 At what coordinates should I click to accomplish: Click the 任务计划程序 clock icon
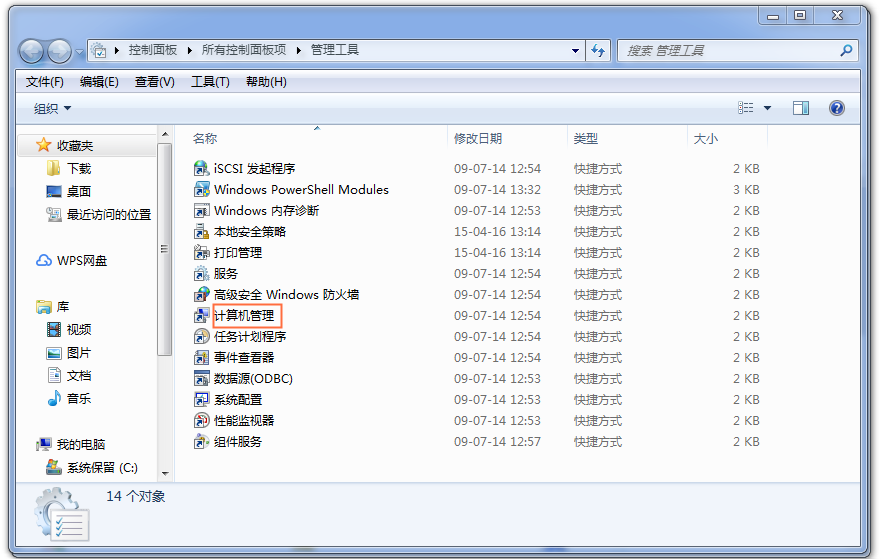(201, 337)
